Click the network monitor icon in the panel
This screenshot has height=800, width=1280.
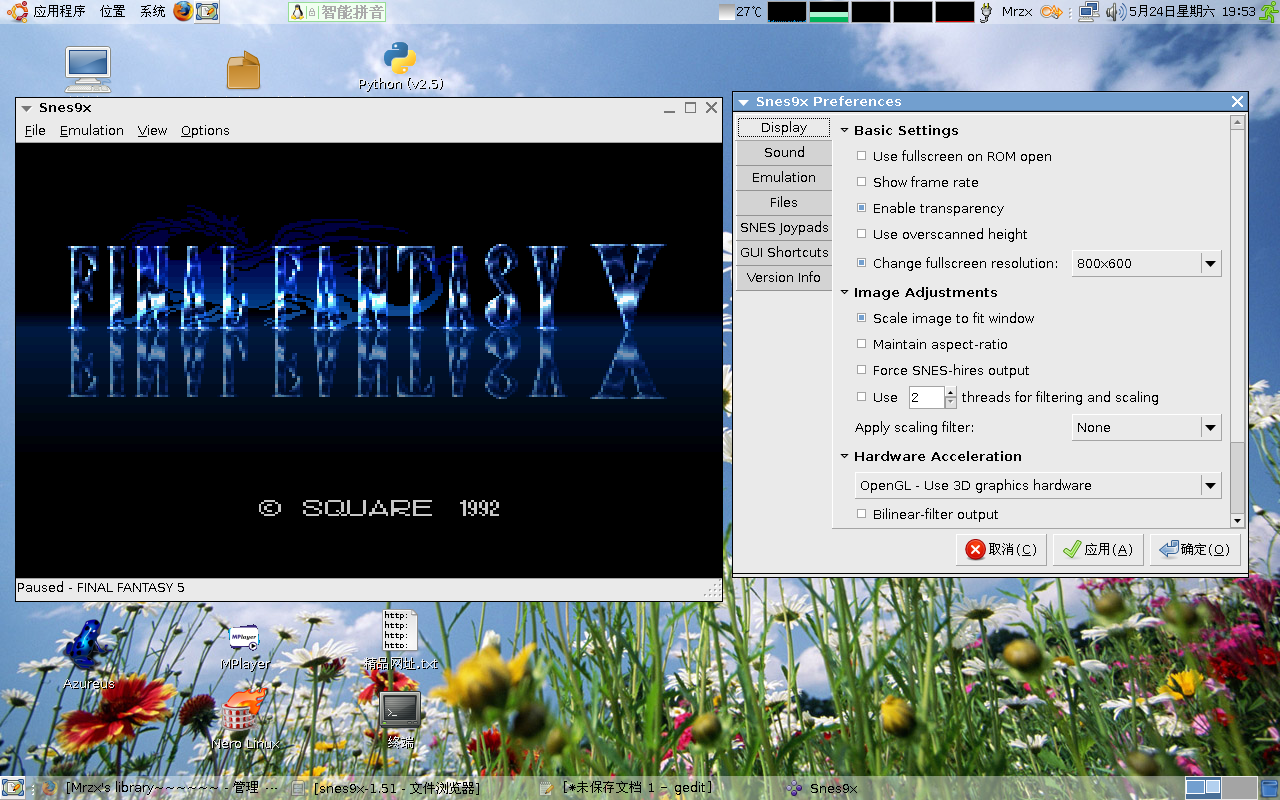point(1089,12)
